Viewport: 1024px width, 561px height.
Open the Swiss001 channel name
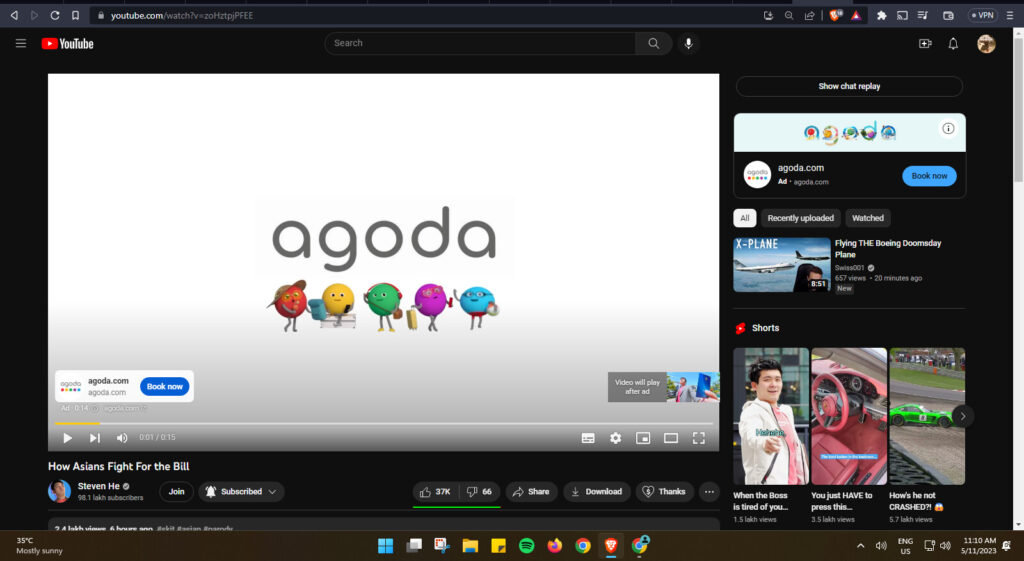coord(850,268)
